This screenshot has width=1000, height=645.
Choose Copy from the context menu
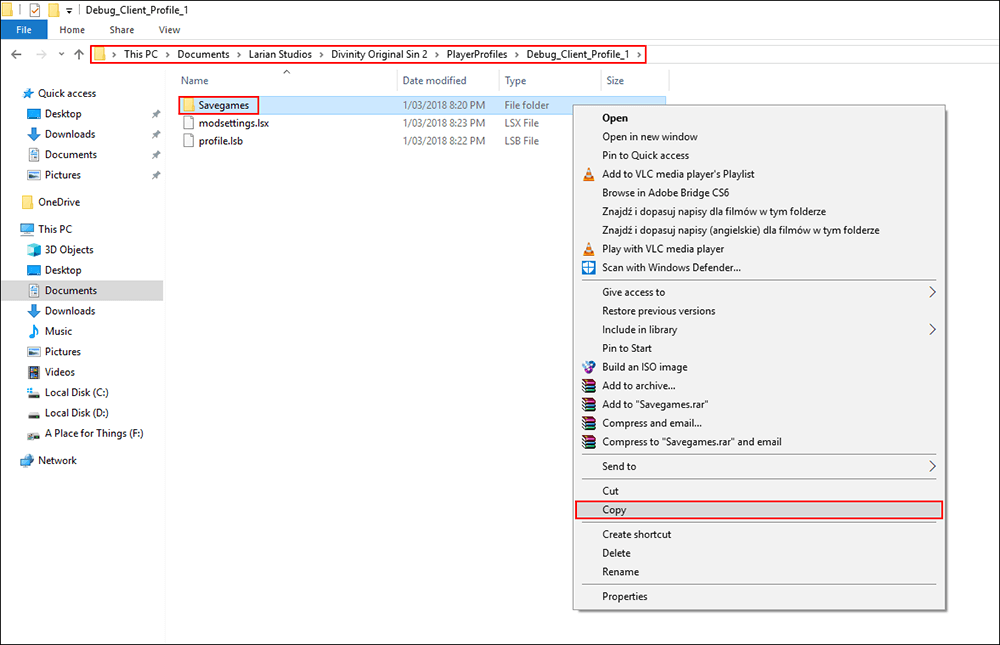[759, 510]
